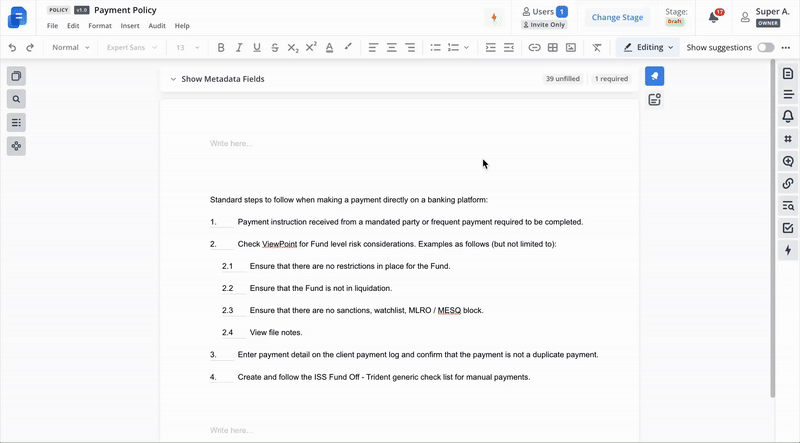Insert an image
This screenshot has height=443, width=800.
click(571, 47)
